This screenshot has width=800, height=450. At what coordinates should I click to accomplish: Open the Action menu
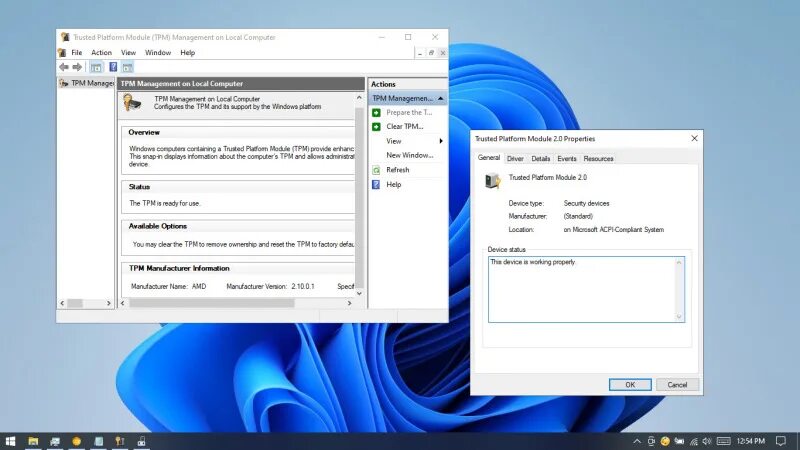101,53
